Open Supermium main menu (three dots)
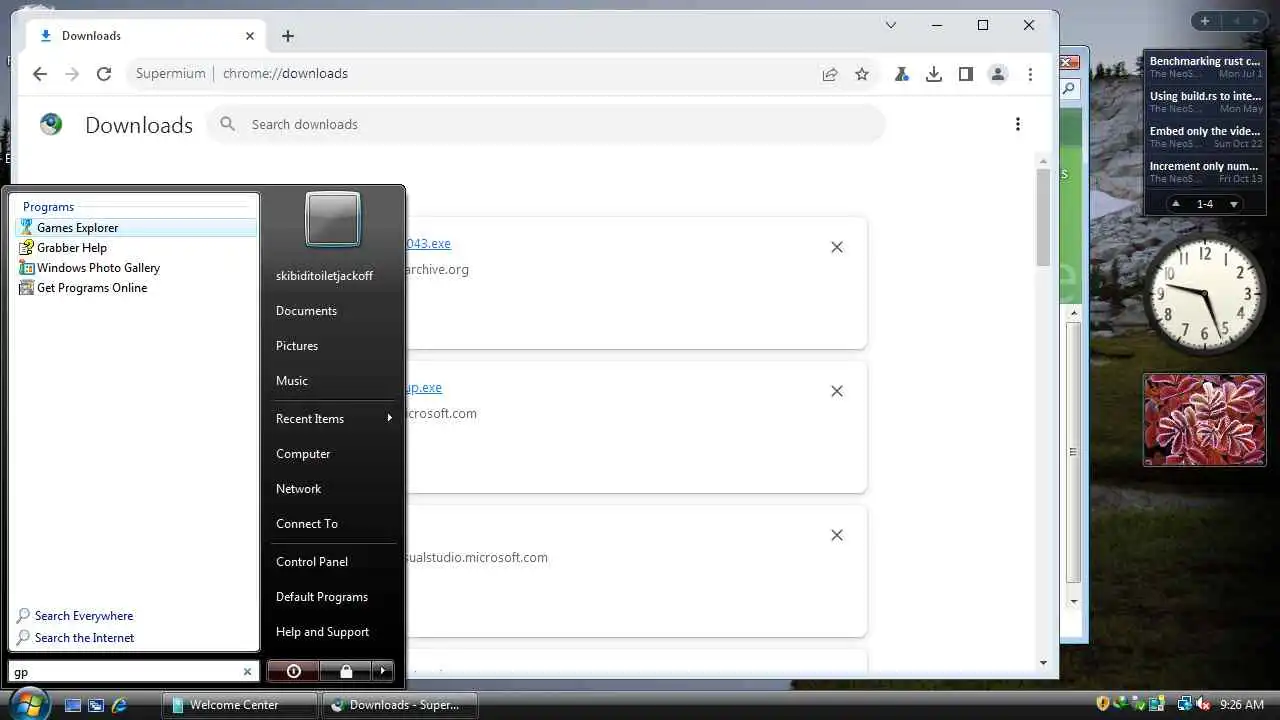 point(1030,74)
